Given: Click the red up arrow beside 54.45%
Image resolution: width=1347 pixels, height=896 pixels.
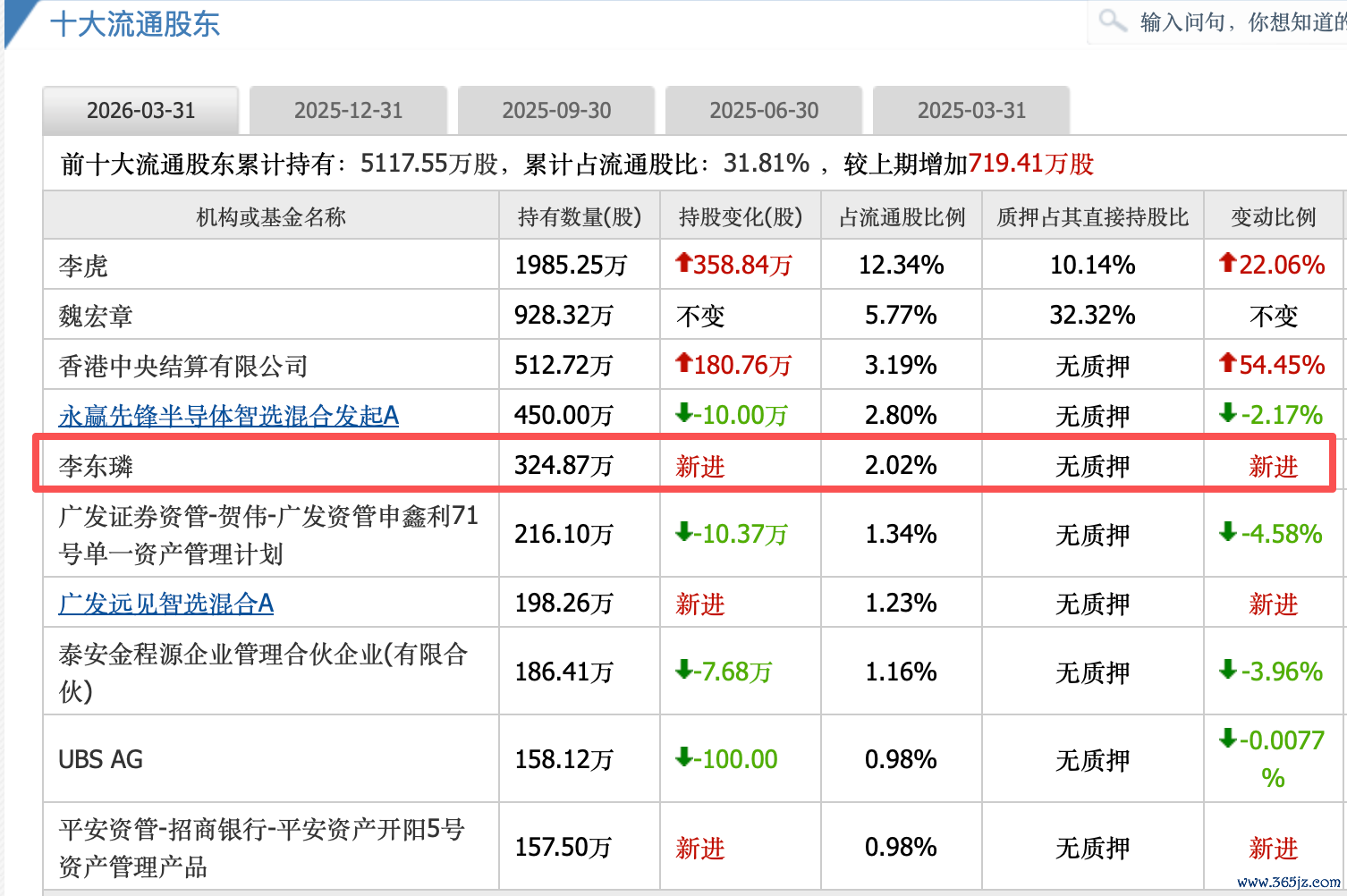Looking at the screenshot, I should click(x=1227, y=362).
